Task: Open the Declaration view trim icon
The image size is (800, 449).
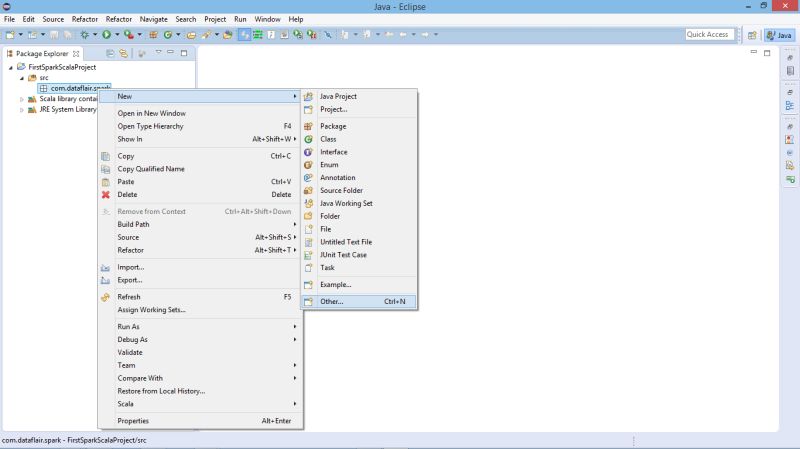Action: 790,166
